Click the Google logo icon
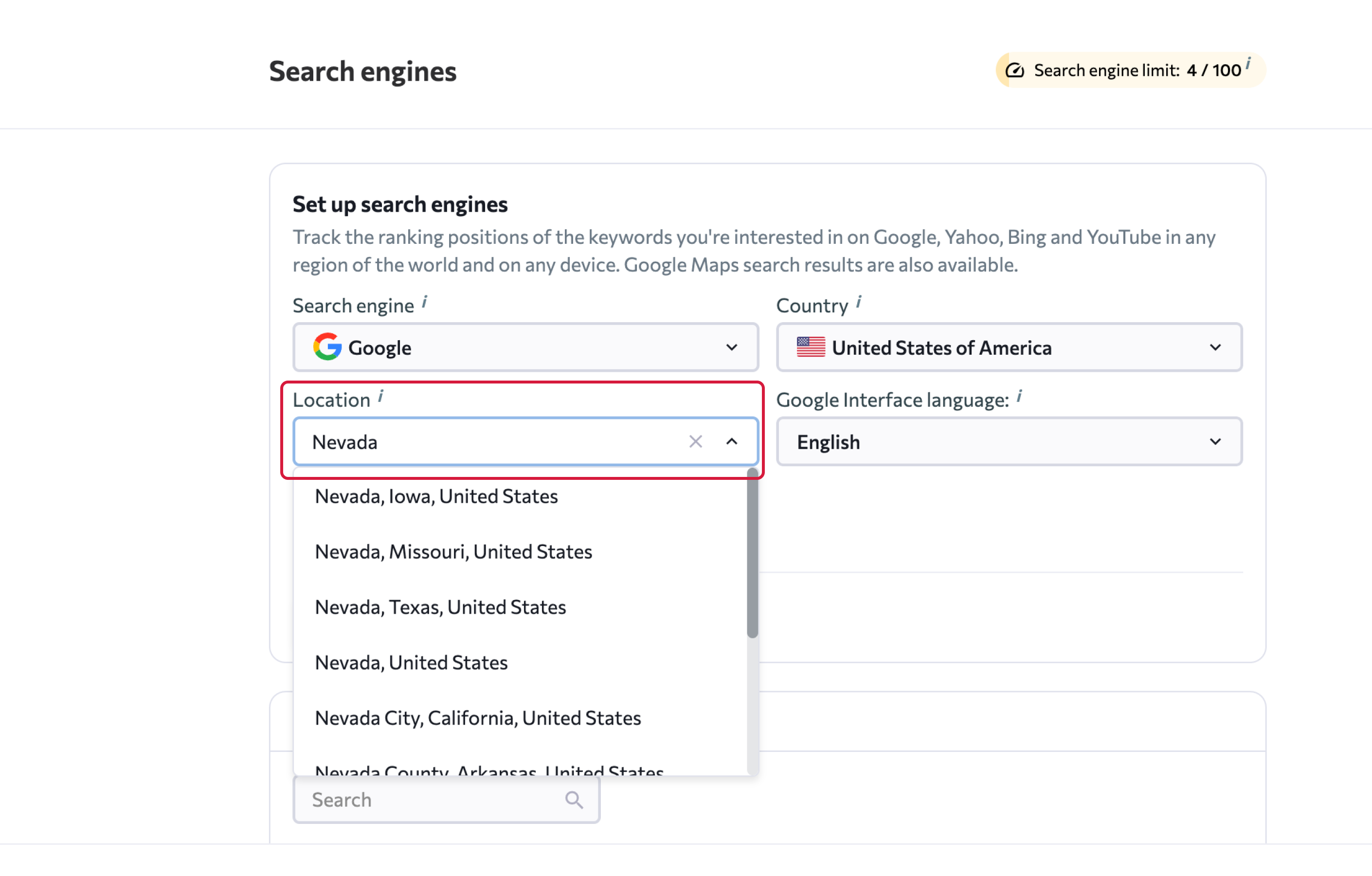This screenshot has height=876, width=1372. [x=327, y=347]
